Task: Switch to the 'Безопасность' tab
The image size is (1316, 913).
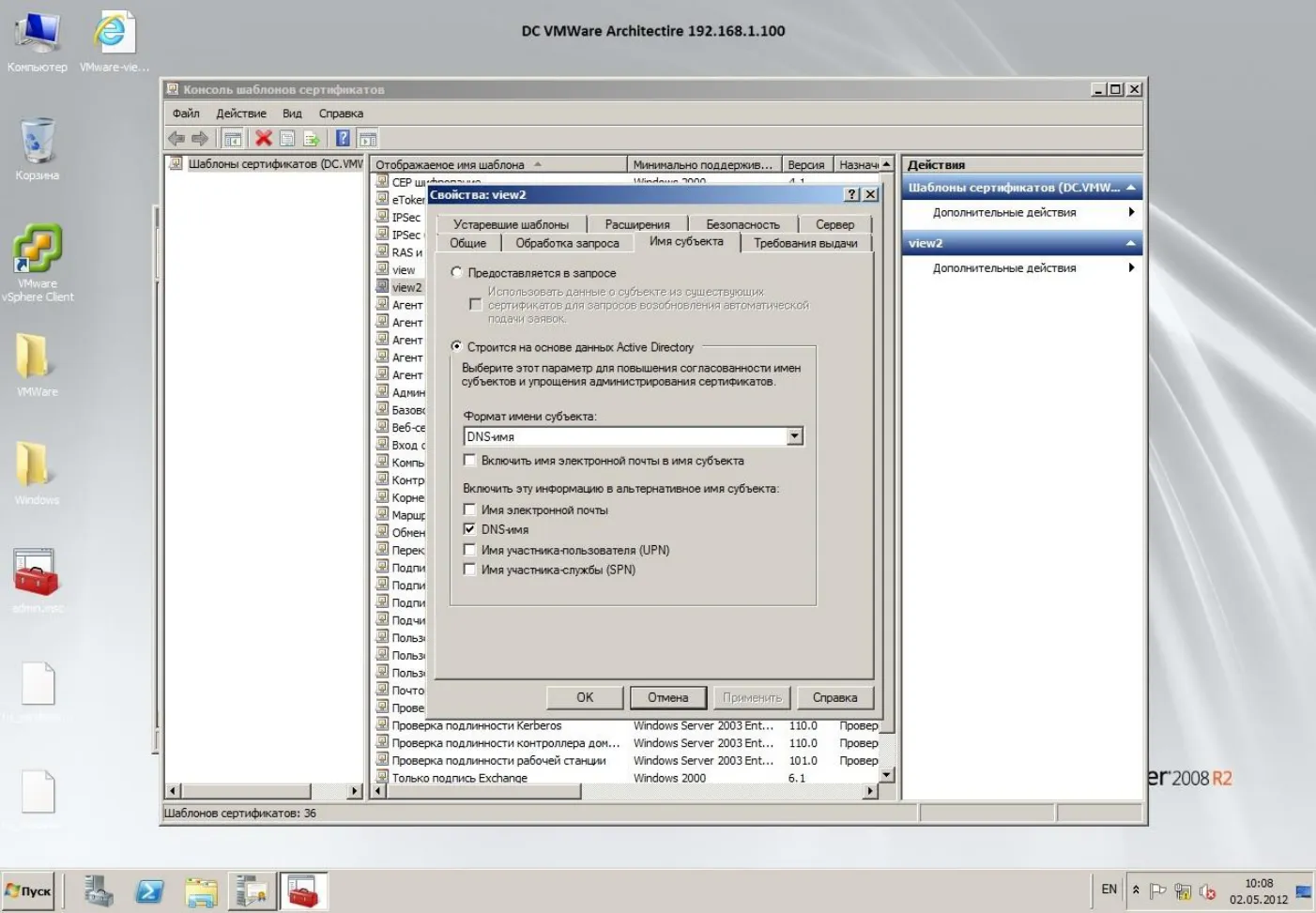Action: pos(742,224)
